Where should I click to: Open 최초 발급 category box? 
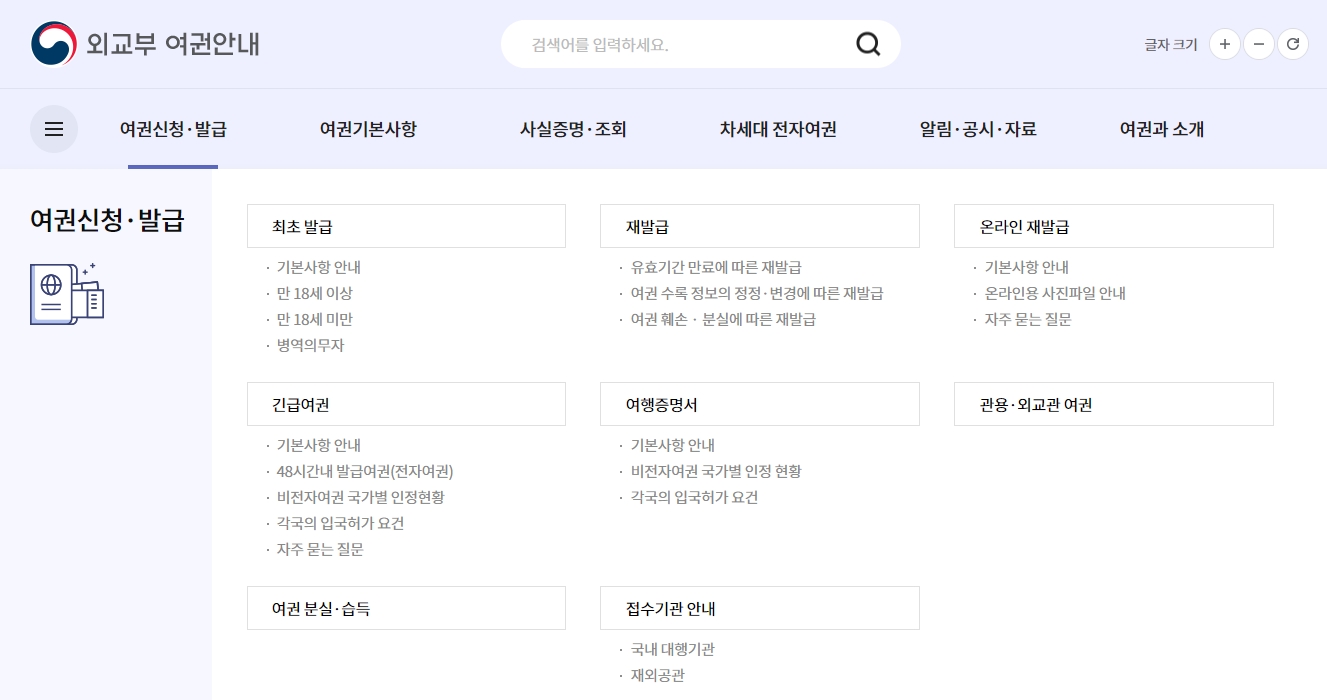[x=406, y=225]
